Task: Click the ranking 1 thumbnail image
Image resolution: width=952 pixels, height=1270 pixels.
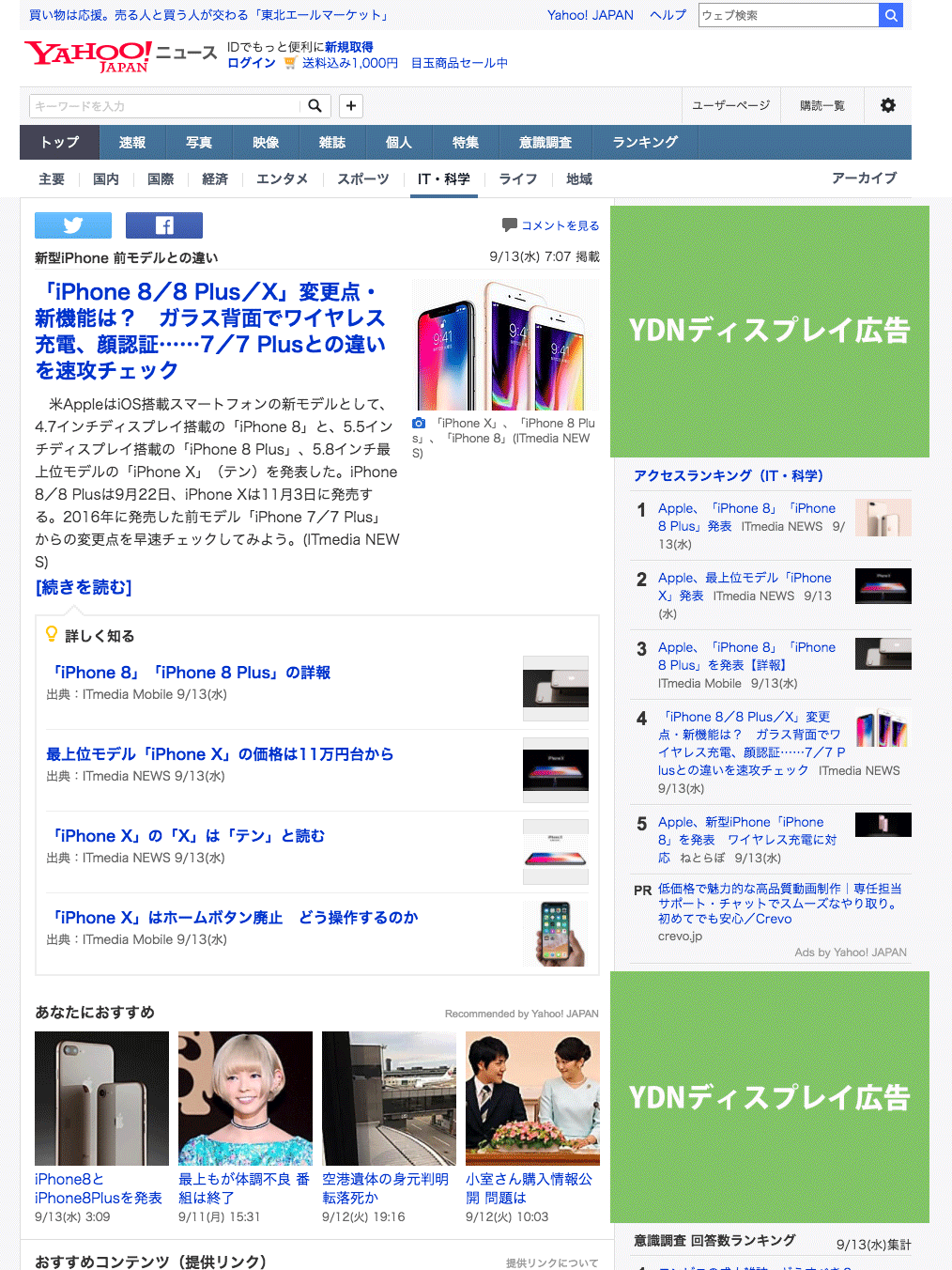Action: pos(883,518)
